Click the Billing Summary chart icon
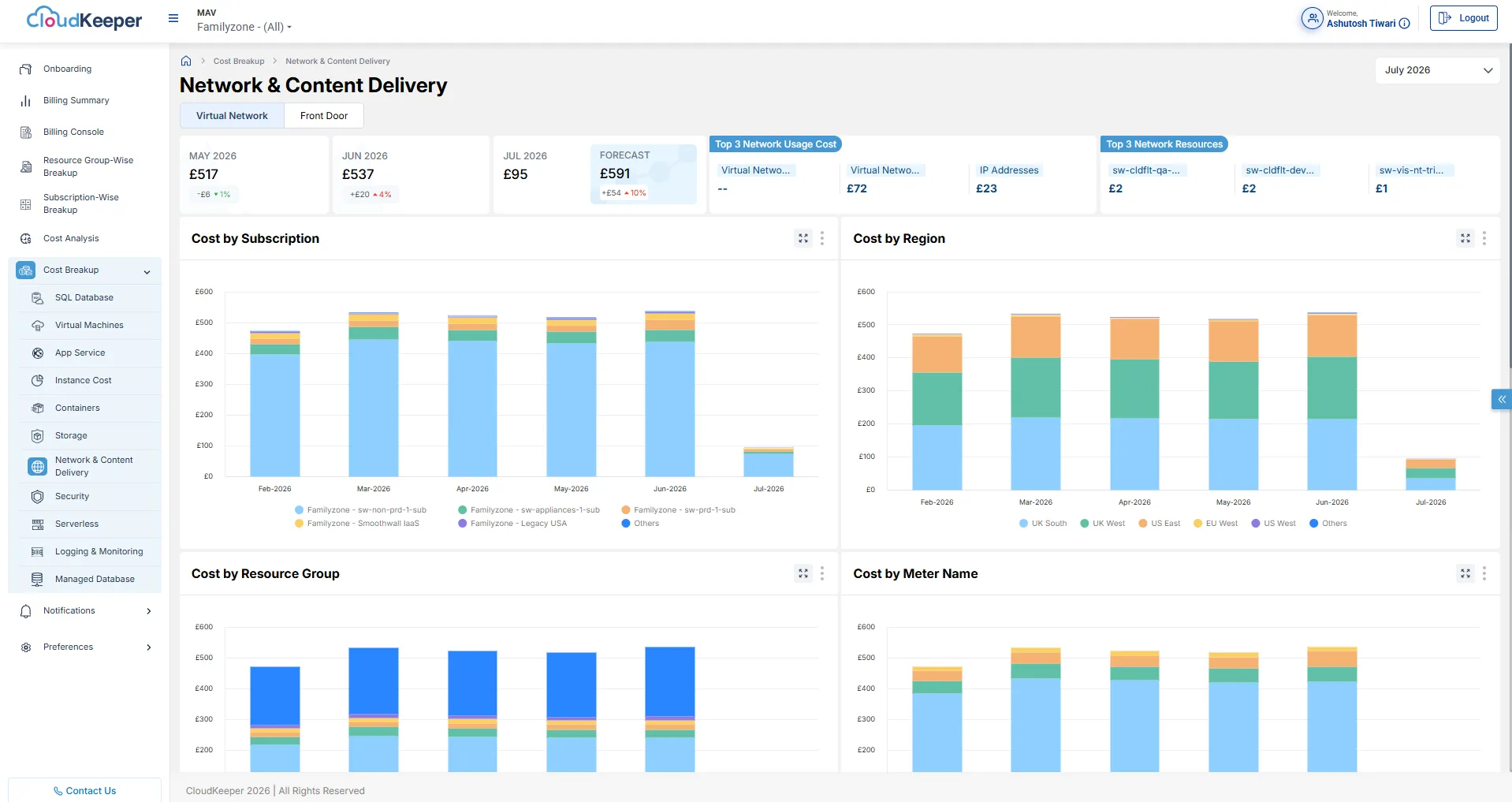Image resolution: width=1512 pixels, height=802 pixels. pyautogui.click(x=26, y=101)
